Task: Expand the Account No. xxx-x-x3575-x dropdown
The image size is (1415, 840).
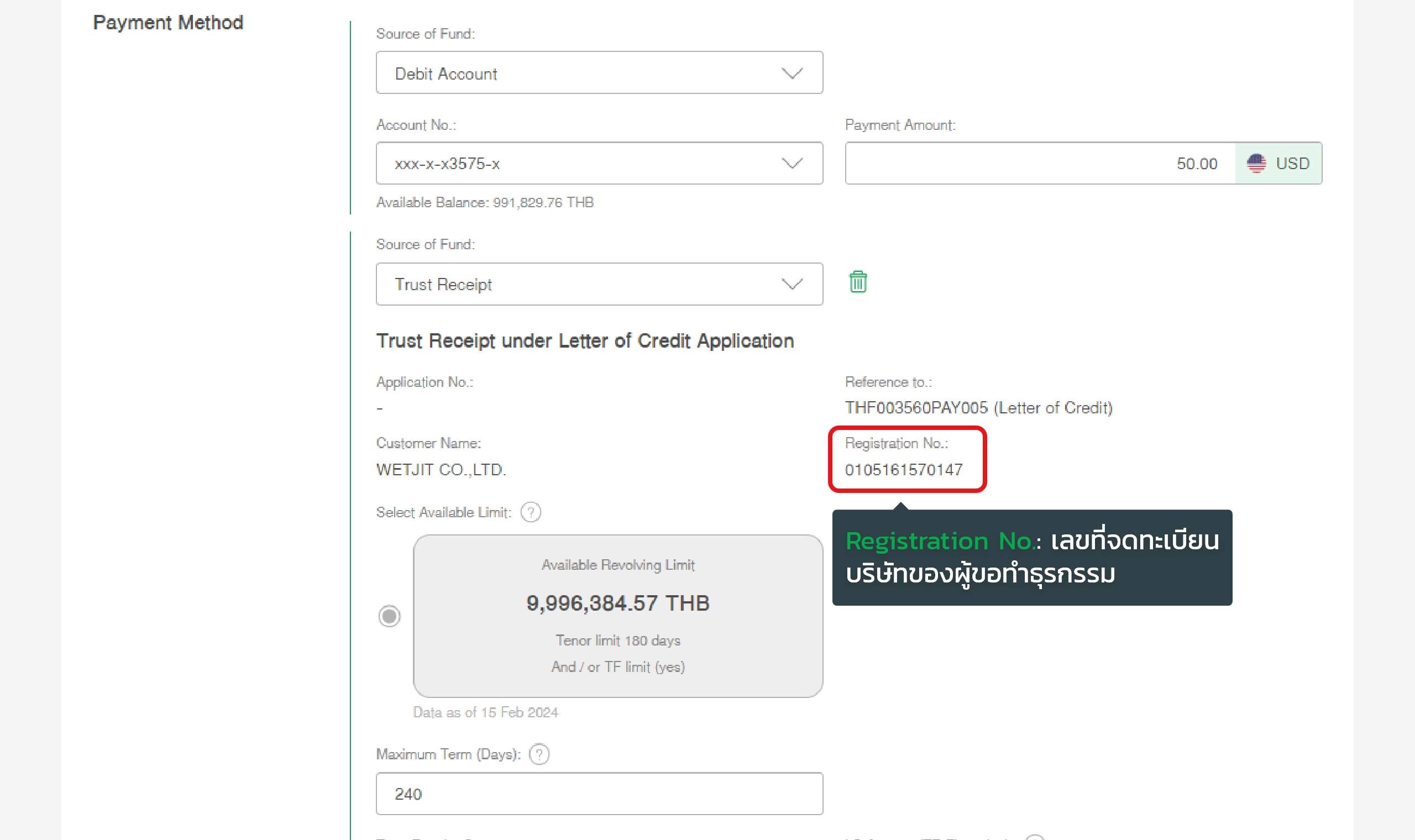Action: (x=599, y=164)
